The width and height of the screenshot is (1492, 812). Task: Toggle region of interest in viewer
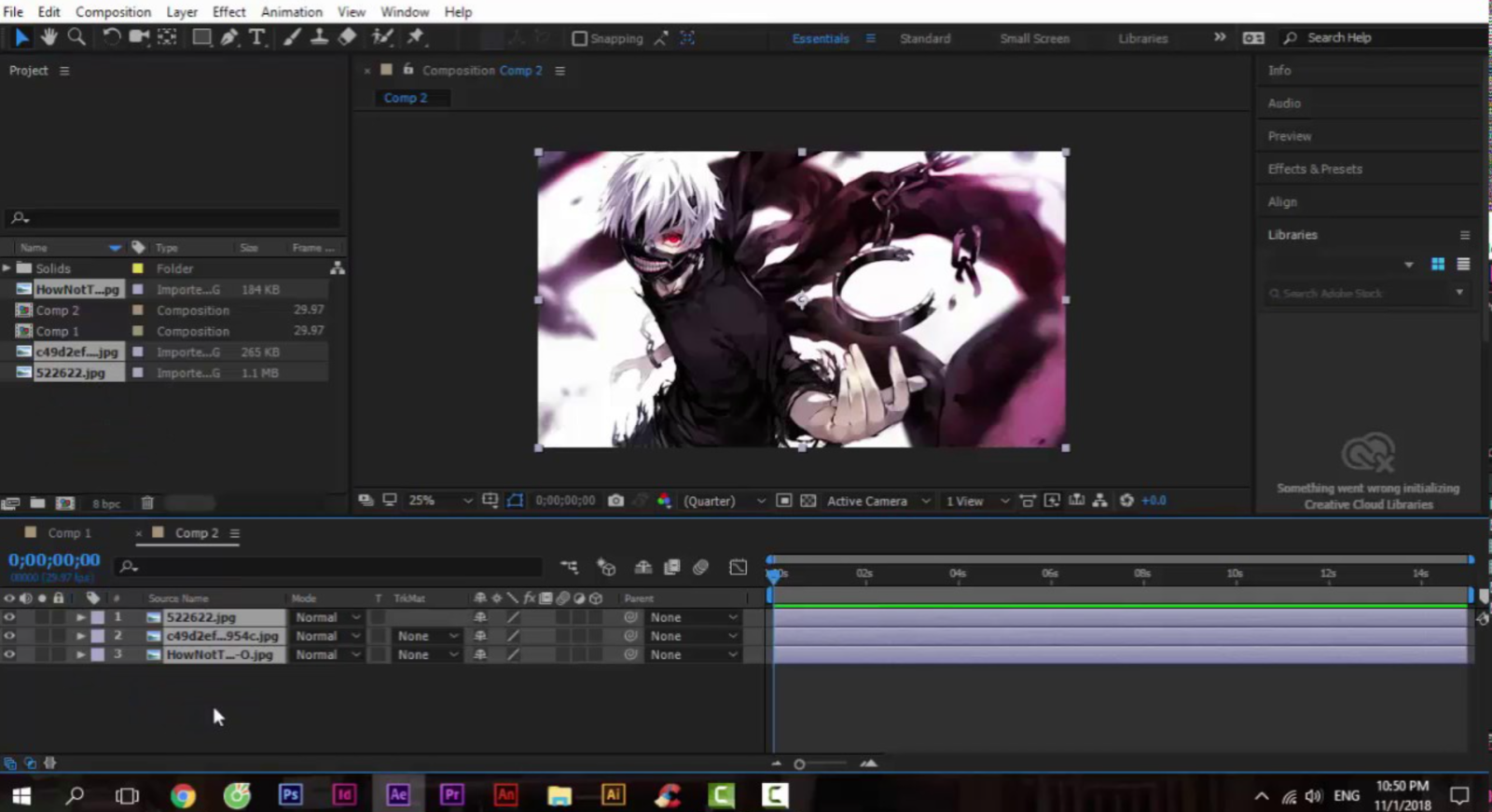coord(783,501)
